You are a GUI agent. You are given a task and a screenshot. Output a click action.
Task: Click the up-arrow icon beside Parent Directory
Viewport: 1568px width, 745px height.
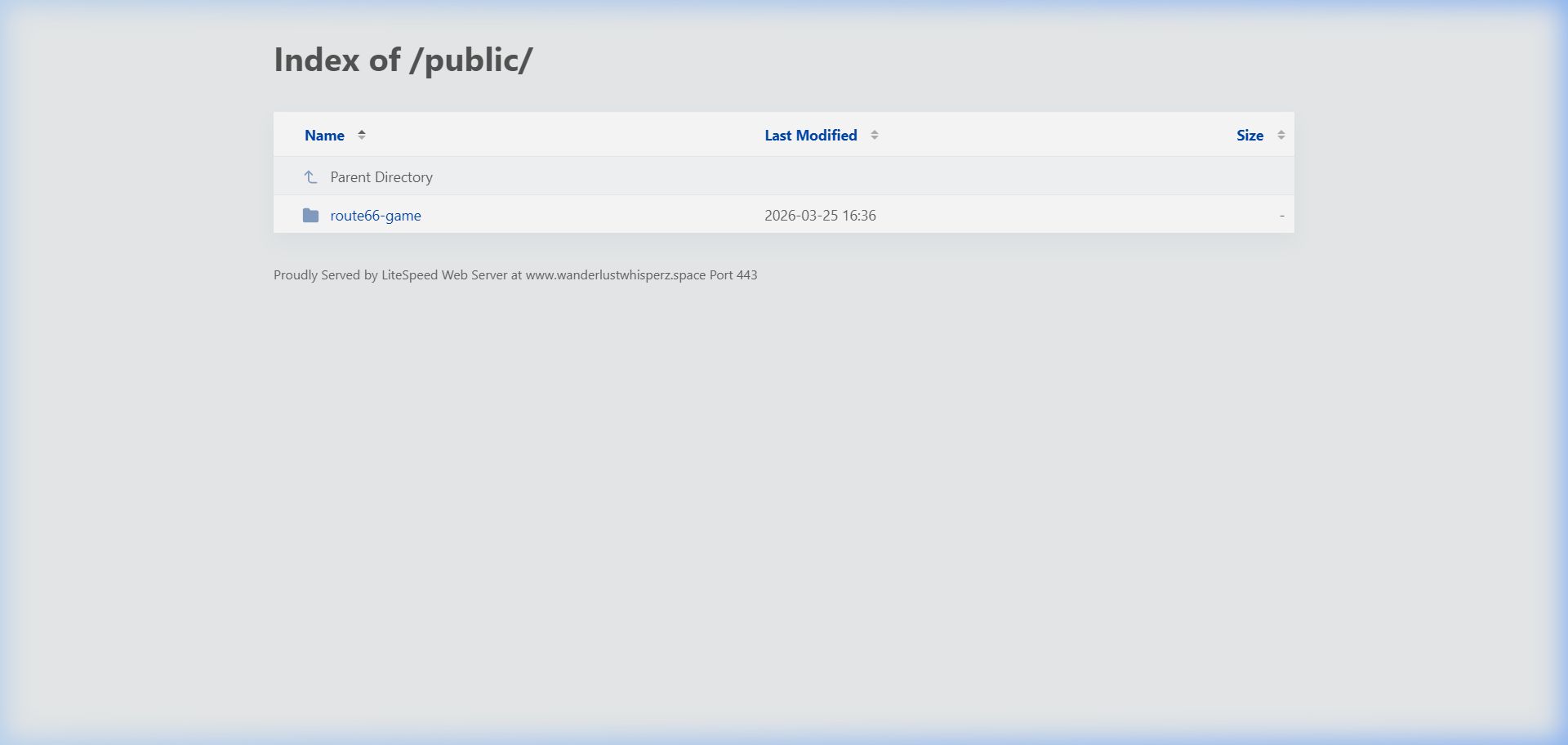coord(310,176)
